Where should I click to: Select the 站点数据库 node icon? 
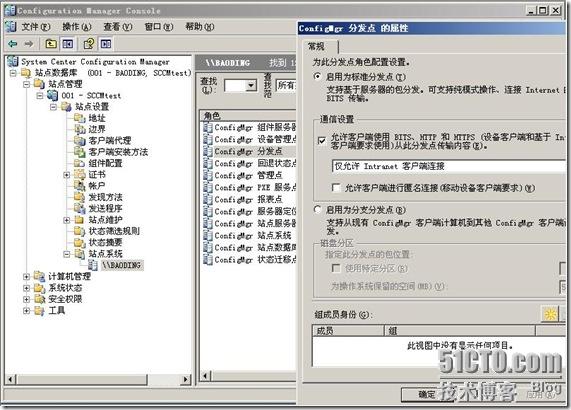[25, 73]
